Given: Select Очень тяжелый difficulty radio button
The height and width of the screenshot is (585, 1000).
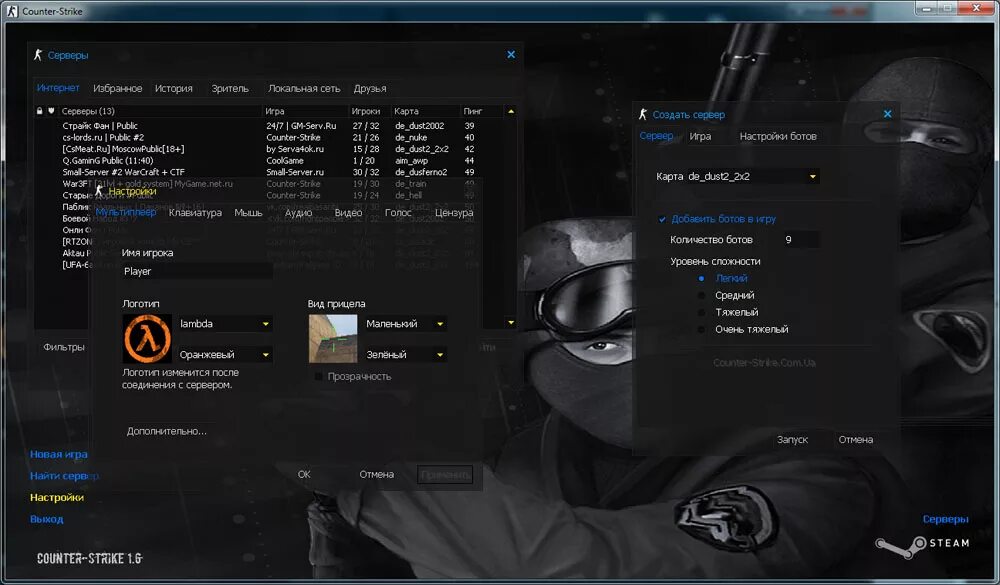Looking at the screenshot, I should [x=702, y=330].
